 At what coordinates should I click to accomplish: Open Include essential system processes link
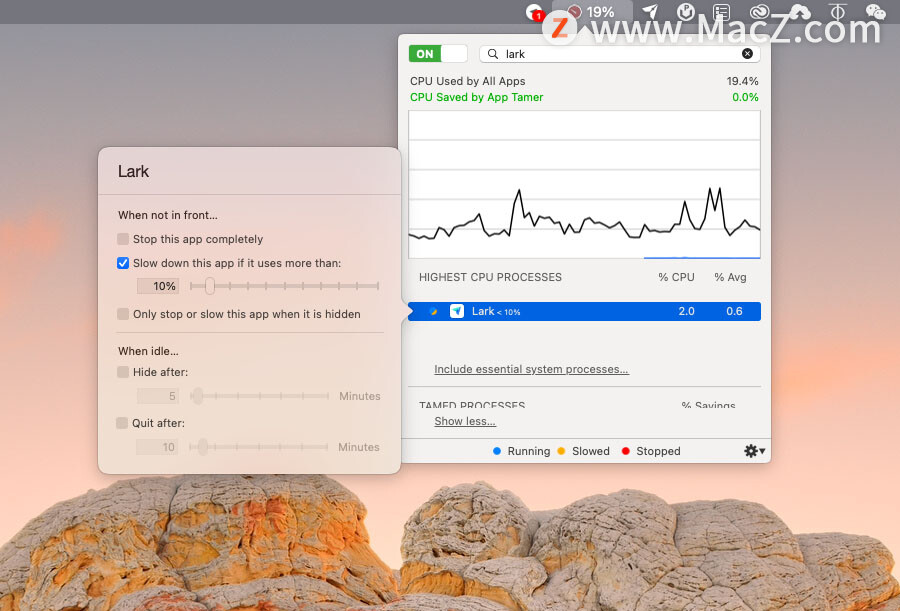[x=532, y=369]
